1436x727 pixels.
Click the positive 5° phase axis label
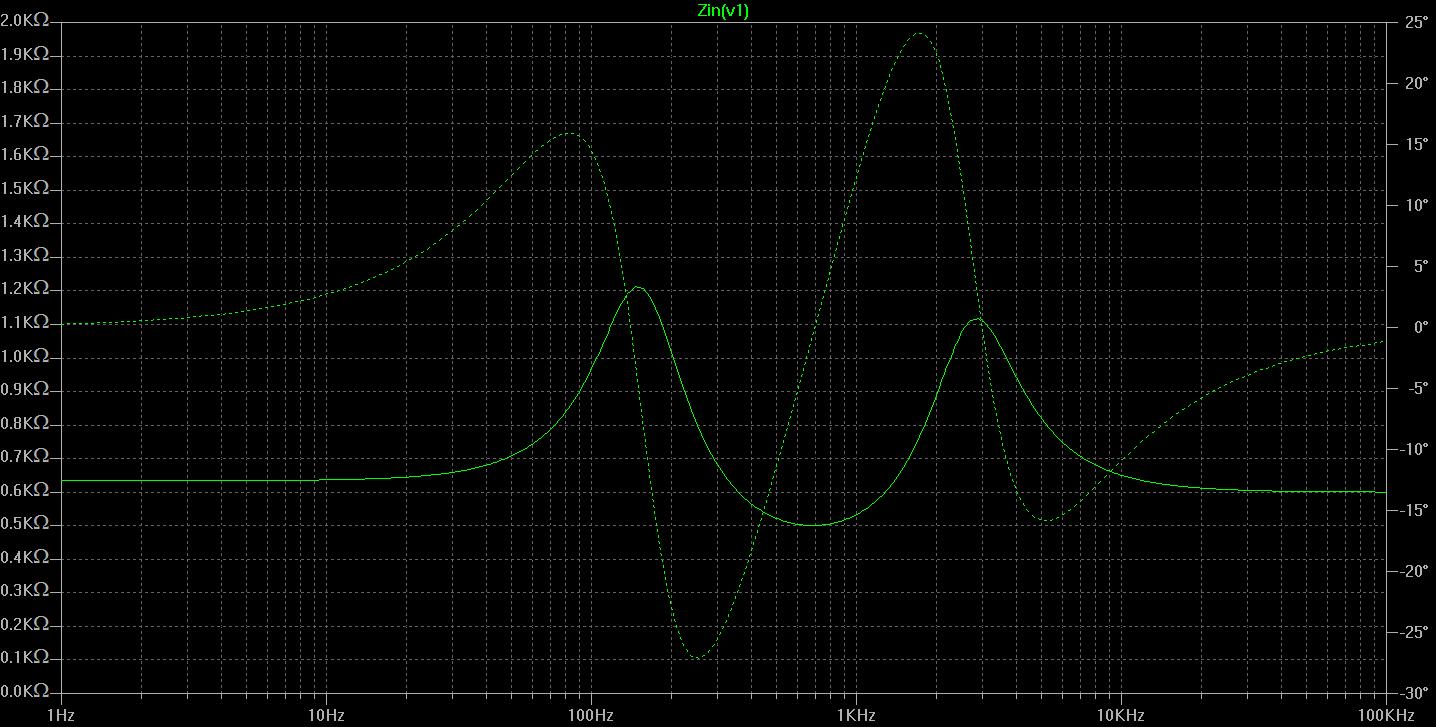[1418, 265]
